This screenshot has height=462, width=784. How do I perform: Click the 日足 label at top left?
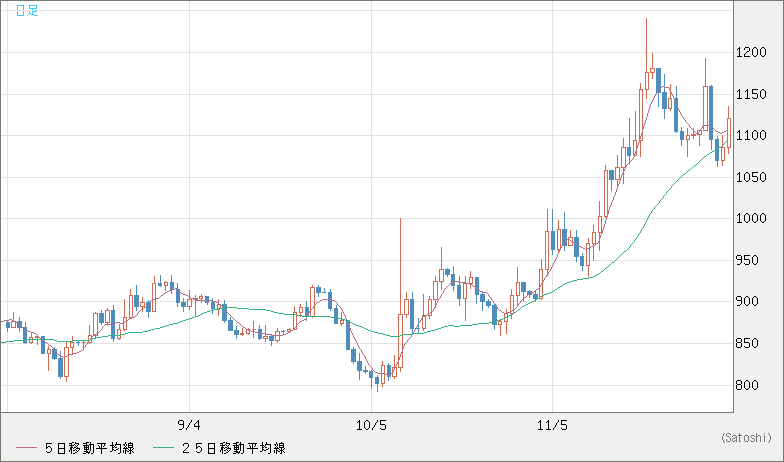tap(27, 10)
